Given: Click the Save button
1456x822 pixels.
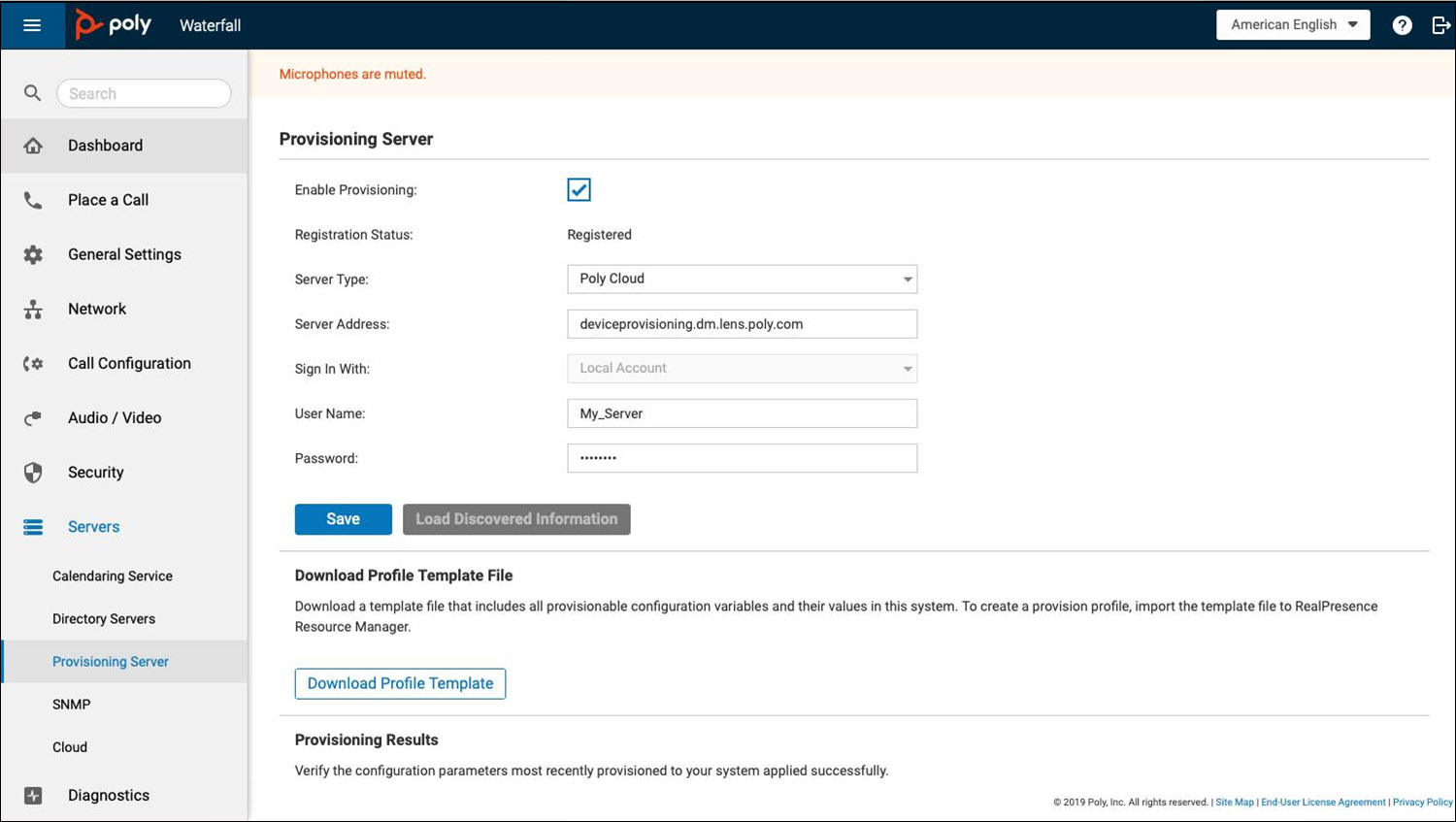Looking at the screenshot, I should pos(343,519).
